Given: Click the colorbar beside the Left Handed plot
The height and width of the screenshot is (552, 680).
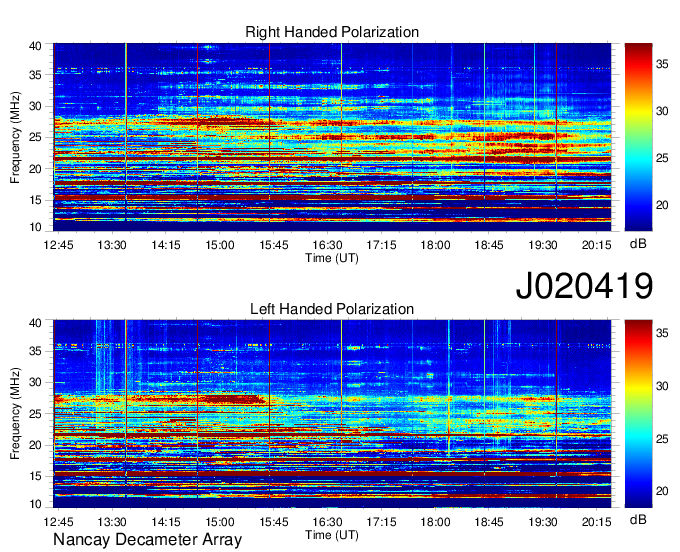Looking at the screenshot, I should click(x=638, y=414).
